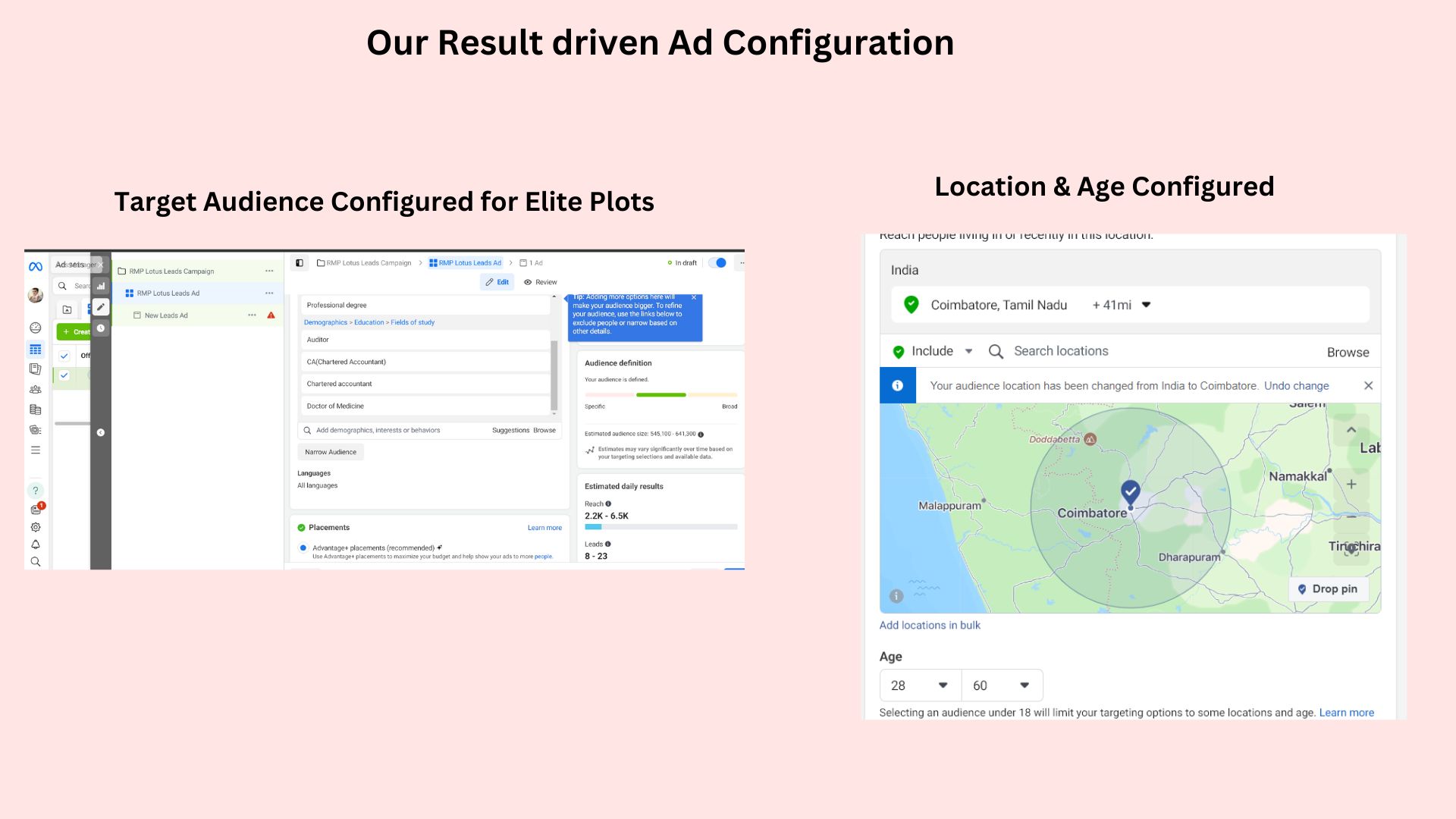The width and height of the screenshot is (1456, 819).
Task: Click Estimated audience size info icon
Action: [701, 435]
